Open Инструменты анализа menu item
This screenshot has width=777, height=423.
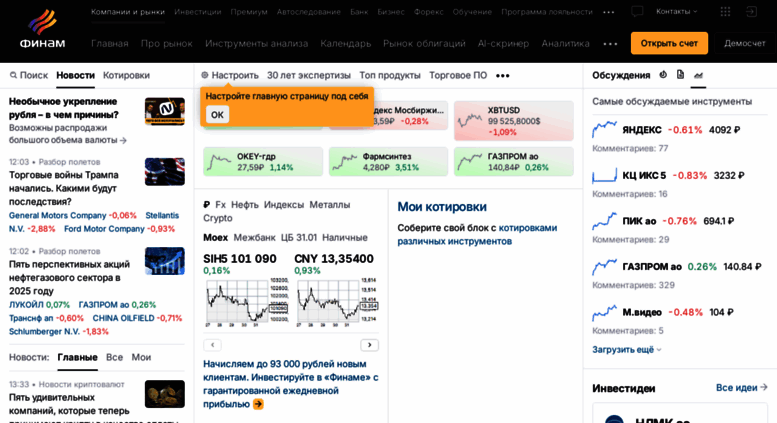pyautogui.click(x=257, y=44)
